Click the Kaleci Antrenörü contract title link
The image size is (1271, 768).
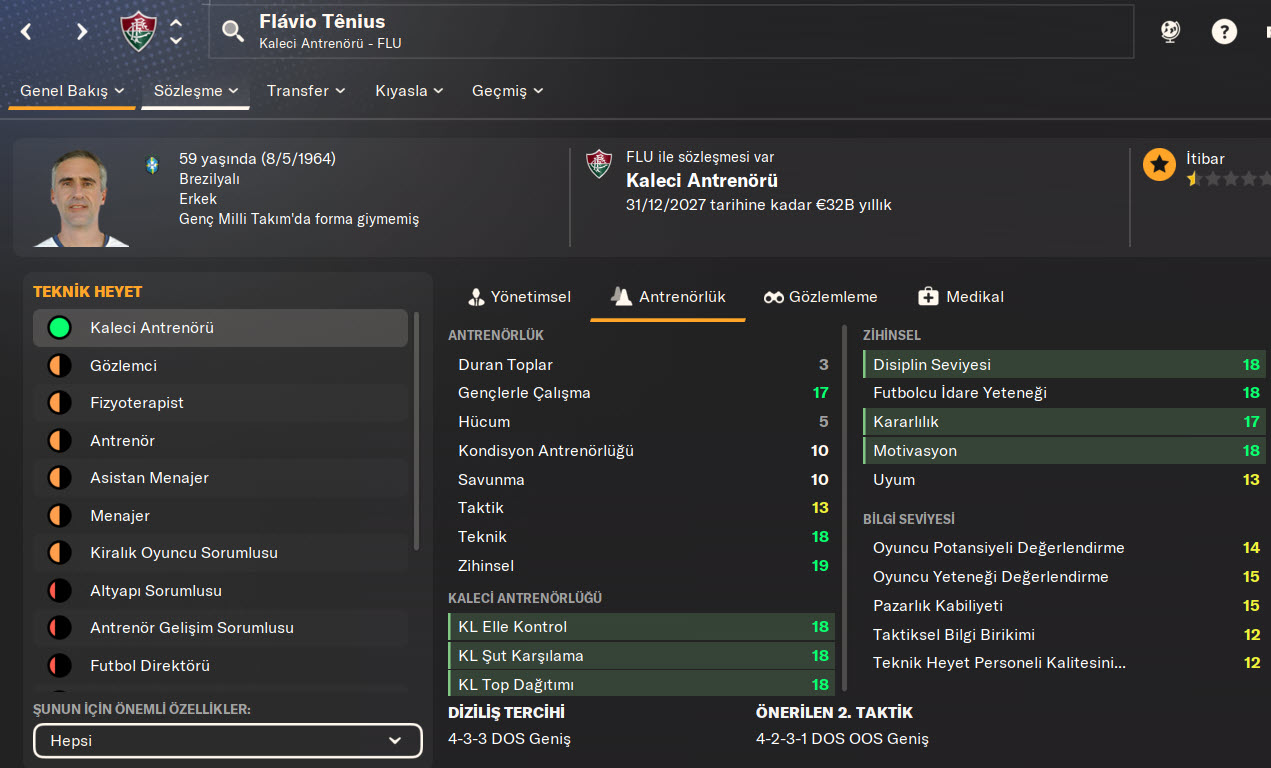pos(701,181)
